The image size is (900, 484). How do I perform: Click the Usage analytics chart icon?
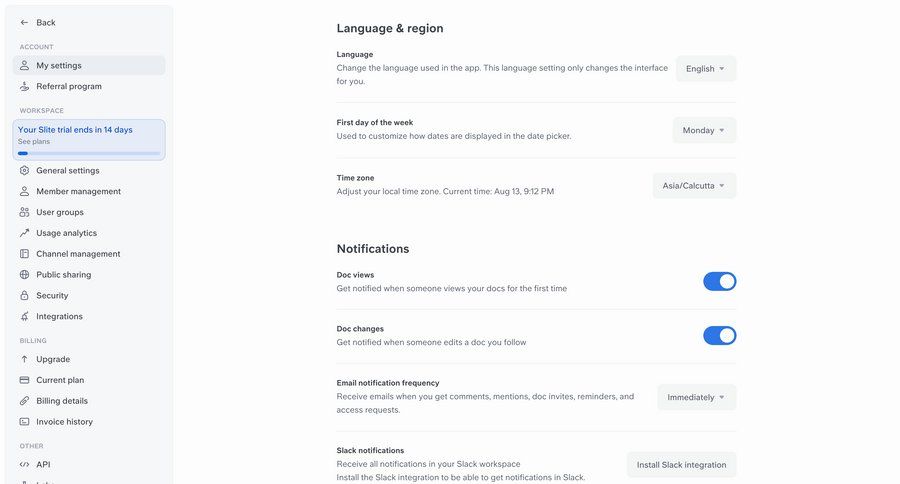(25, 233)
